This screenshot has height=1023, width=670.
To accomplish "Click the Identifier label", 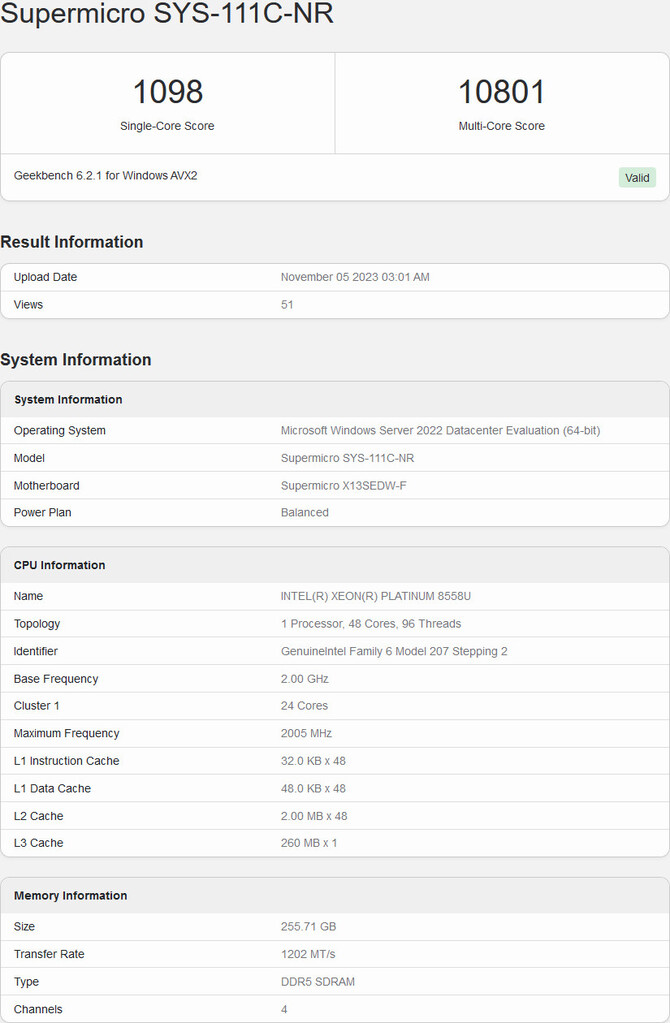I will 35,651.
